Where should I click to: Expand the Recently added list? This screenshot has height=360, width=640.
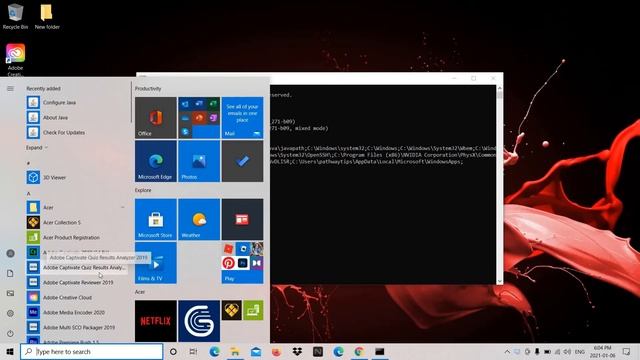(37, 148)
